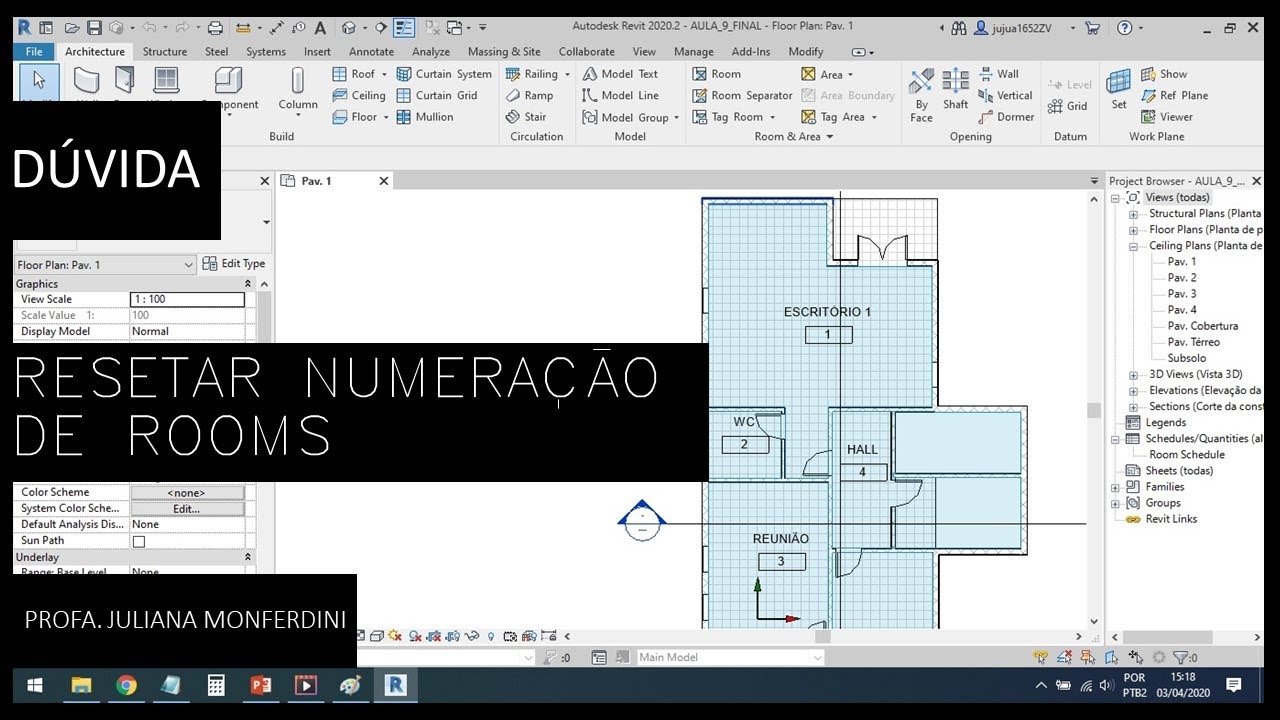Open Pav. Cobertura ceiling plan
Screen dimensions: 1280x720
click(x=1203, y=326)
